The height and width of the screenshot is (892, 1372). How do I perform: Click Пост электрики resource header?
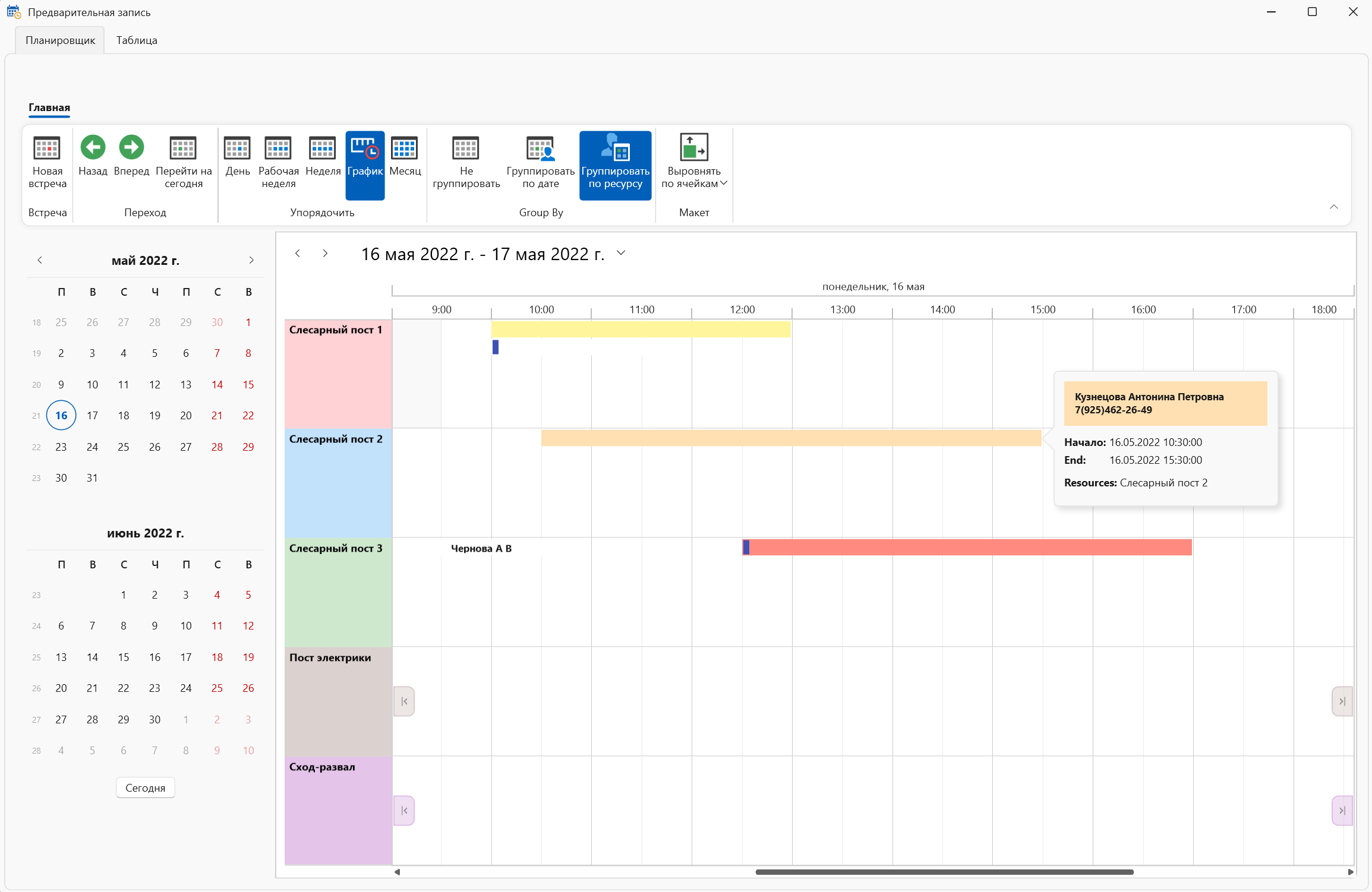[338, 701]
